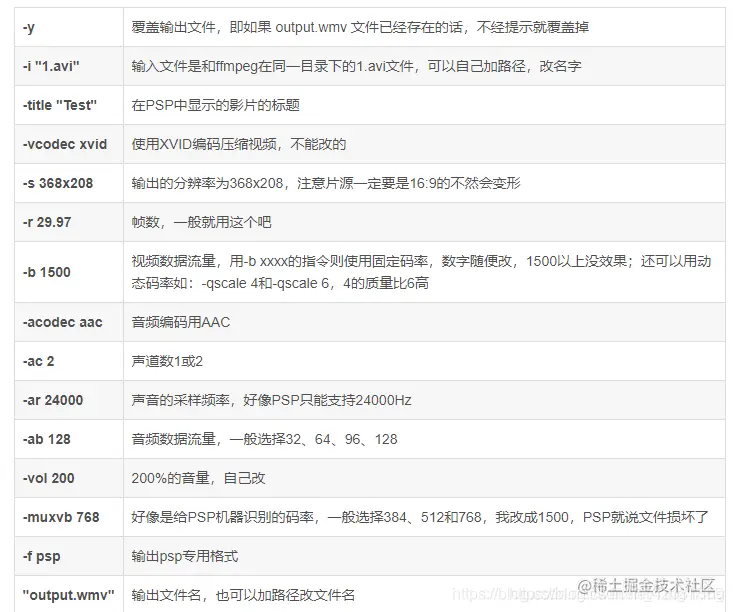Click the '-acodec aac' parameter cell
The width and height of the screenshot is (733, 612).
[x=69, y=322]
